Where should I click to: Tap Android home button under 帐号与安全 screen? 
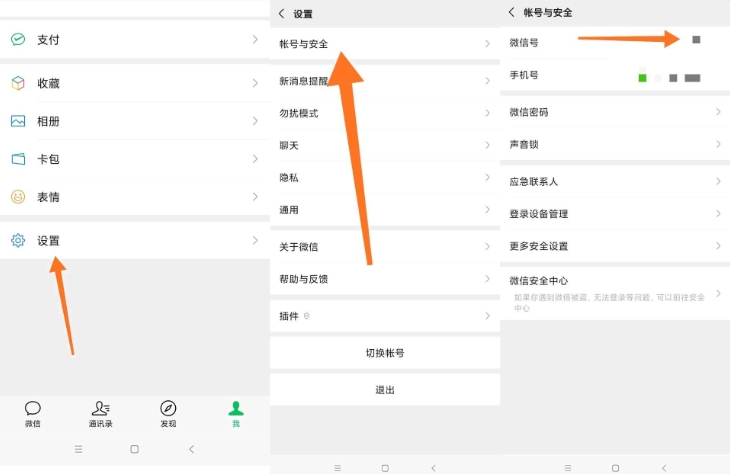tap(615, 468)
